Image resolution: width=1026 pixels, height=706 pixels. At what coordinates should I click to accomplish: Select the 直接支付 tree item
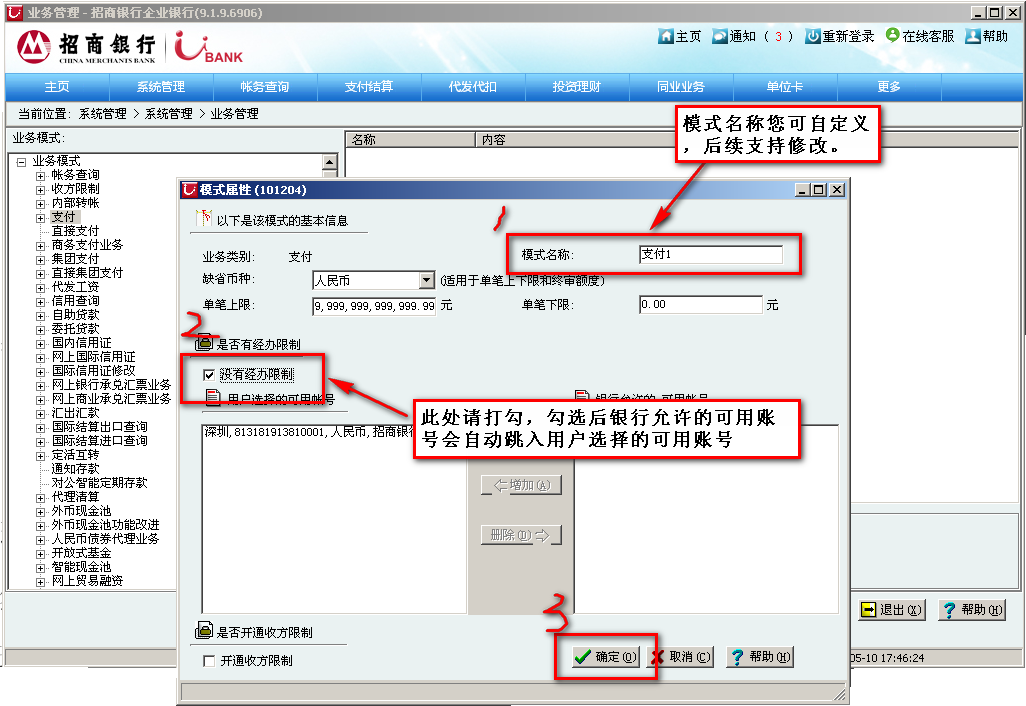pyautogui.click(x=75, y=231)
